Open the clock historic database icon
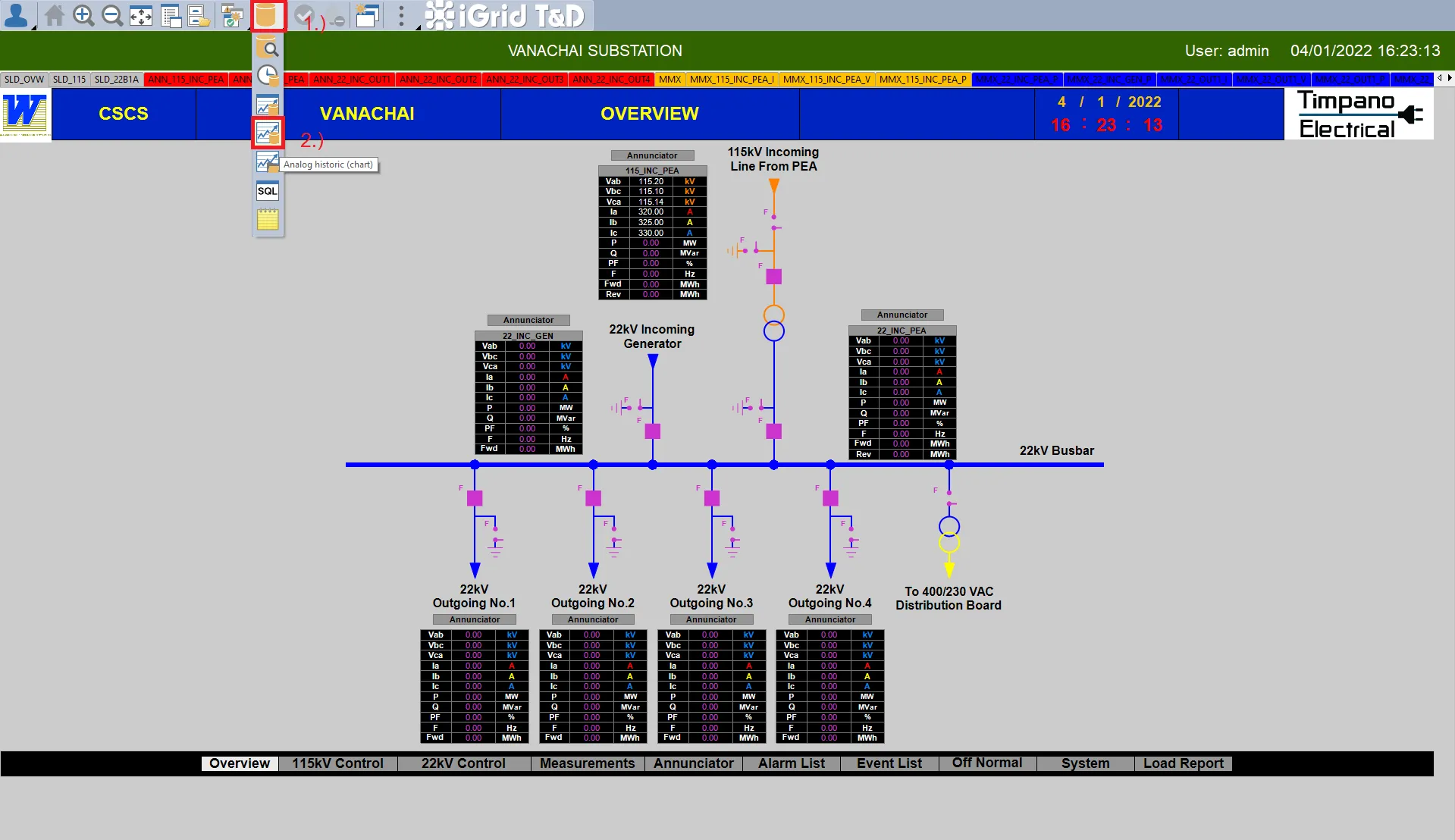 tap(268, 76)
